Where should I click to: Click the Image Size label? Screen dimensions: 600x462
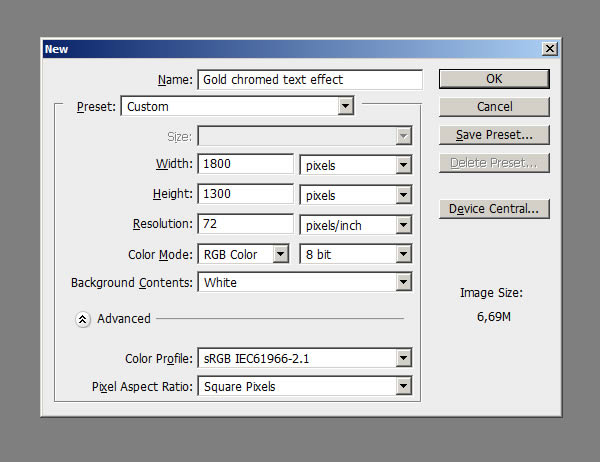[x=491, y=293]
